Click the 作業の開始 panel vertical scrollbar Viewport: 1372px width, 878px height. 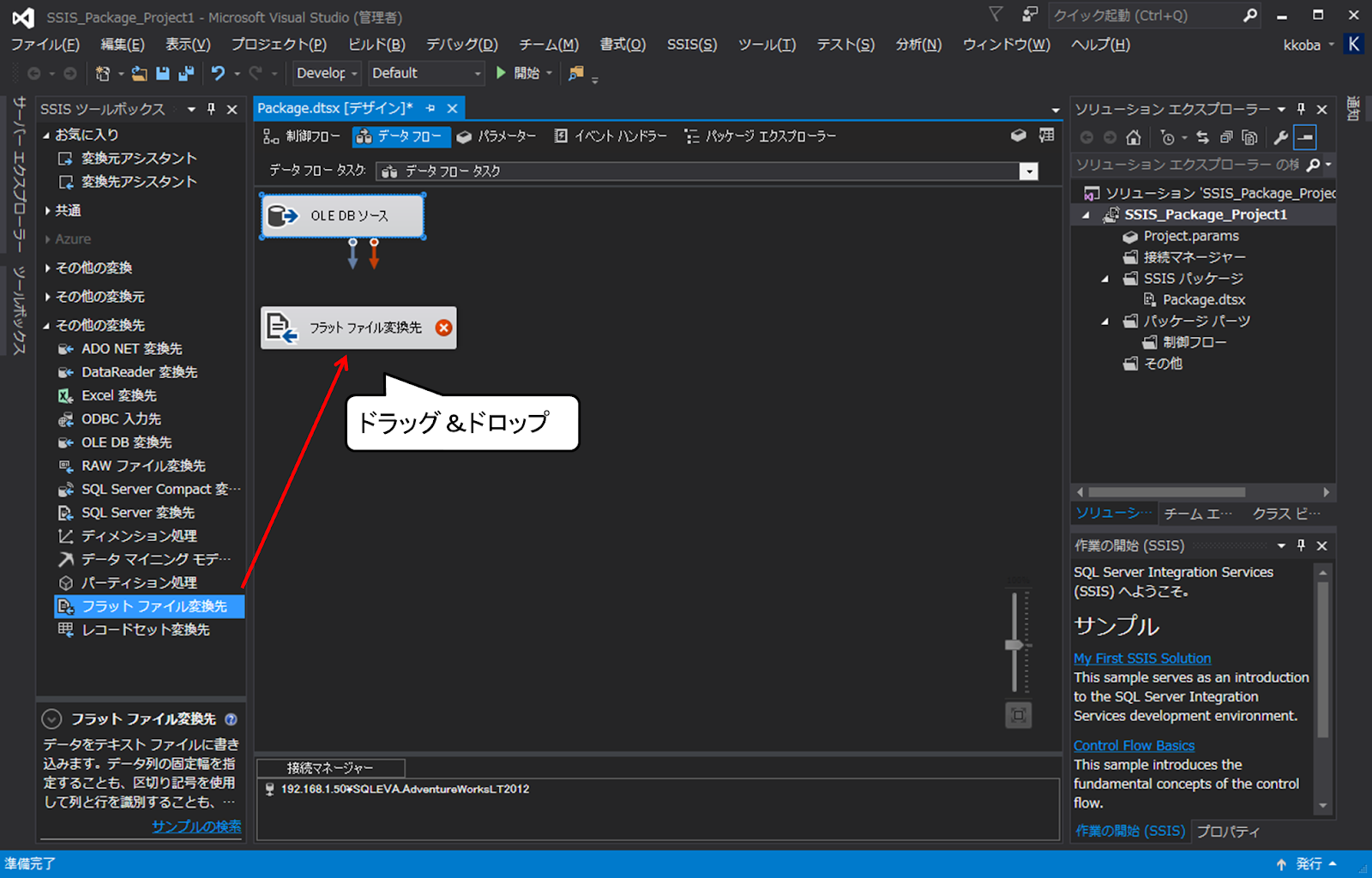pos(1323,658)
